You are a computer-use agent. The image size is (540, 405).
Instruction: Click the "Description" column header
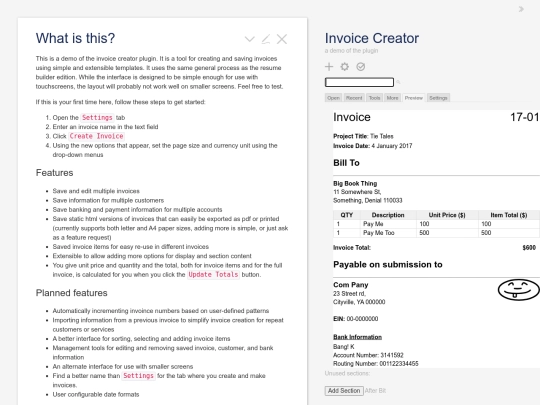pos(388,215)
